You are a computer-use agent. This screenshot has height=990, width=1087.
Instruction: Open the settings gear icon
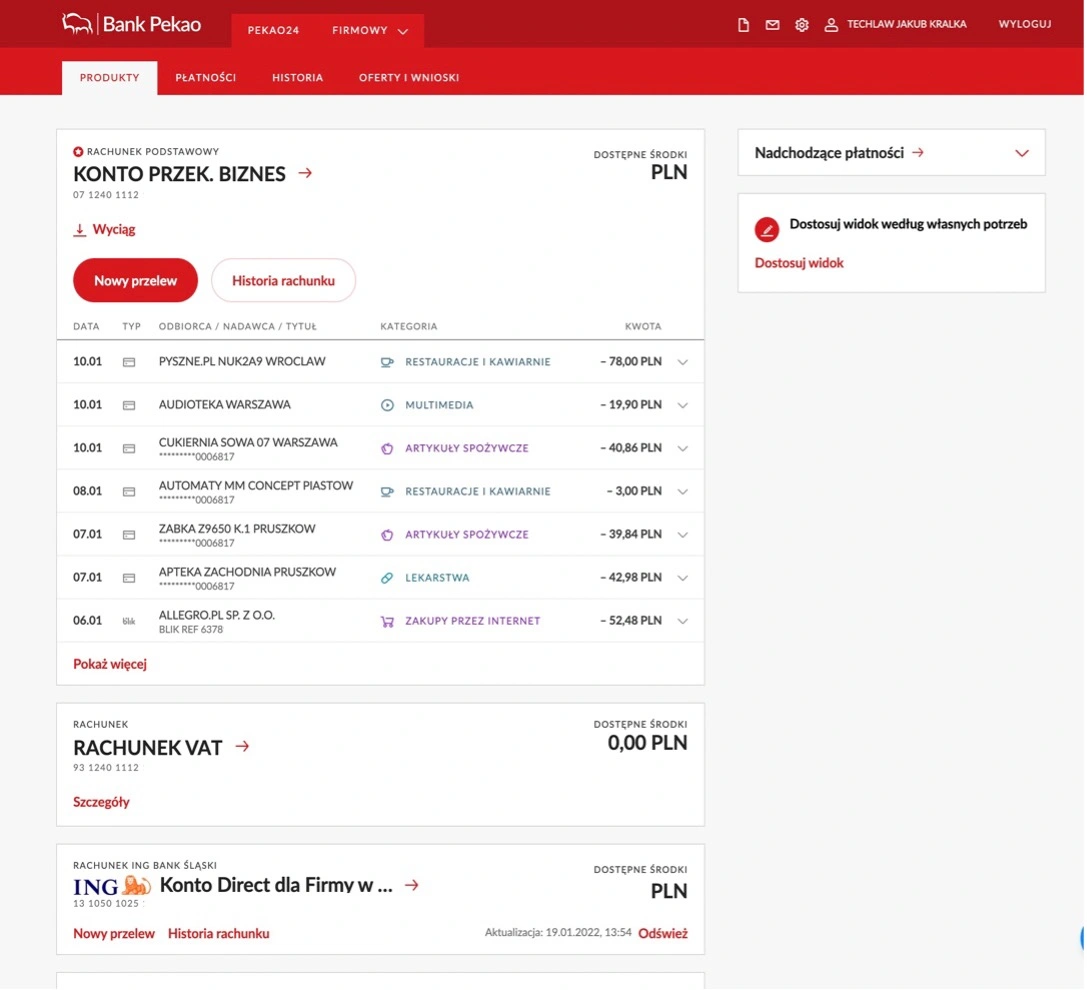pos(801,25)
